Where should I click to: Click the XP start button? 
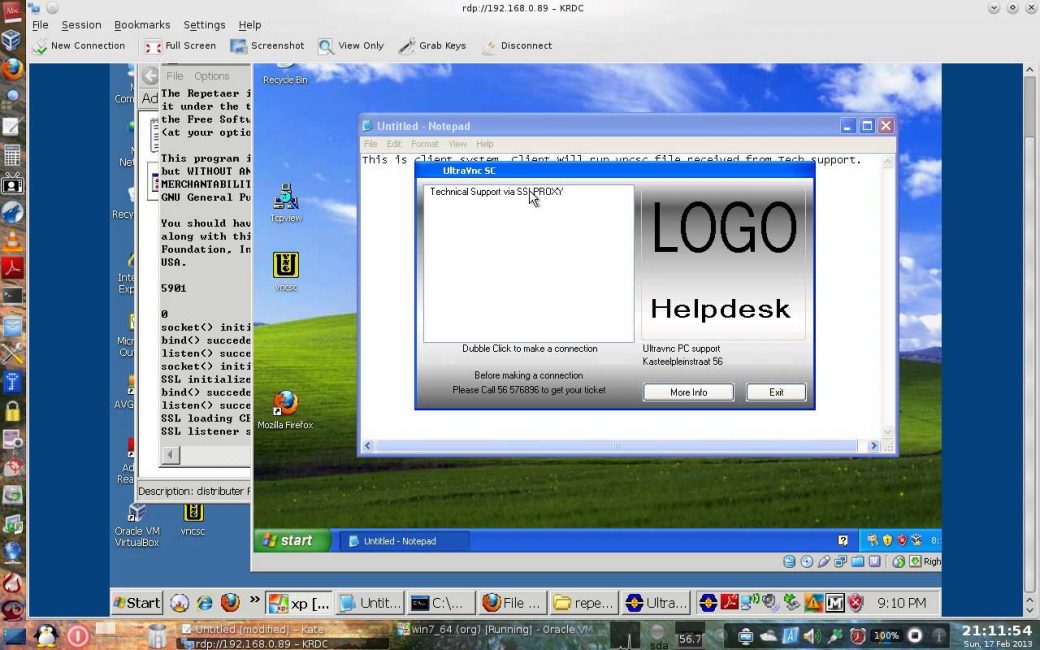[x=292, y=541]
